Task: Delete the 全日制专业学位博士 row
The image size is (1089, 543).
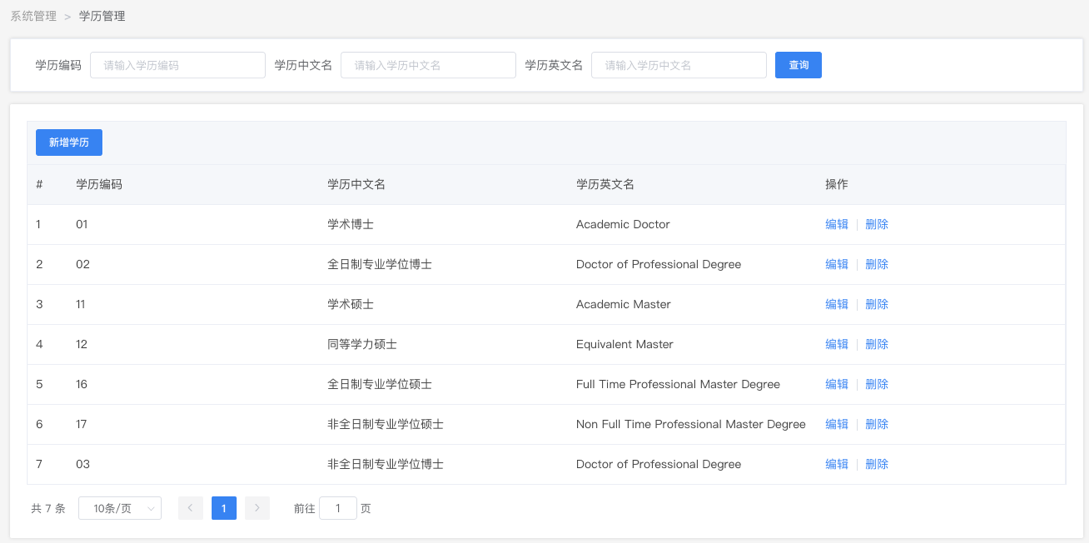Action: 876,264
